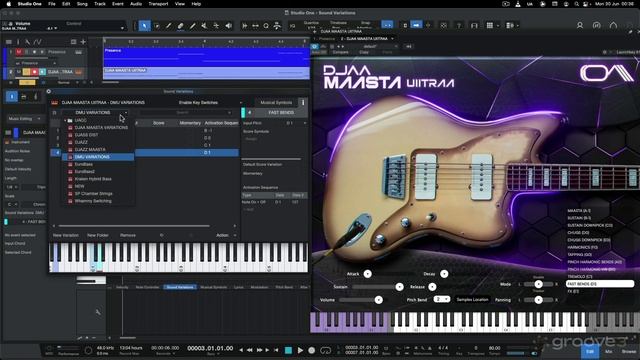
Task: Mute the Presence track
Action: click(19, 52)
